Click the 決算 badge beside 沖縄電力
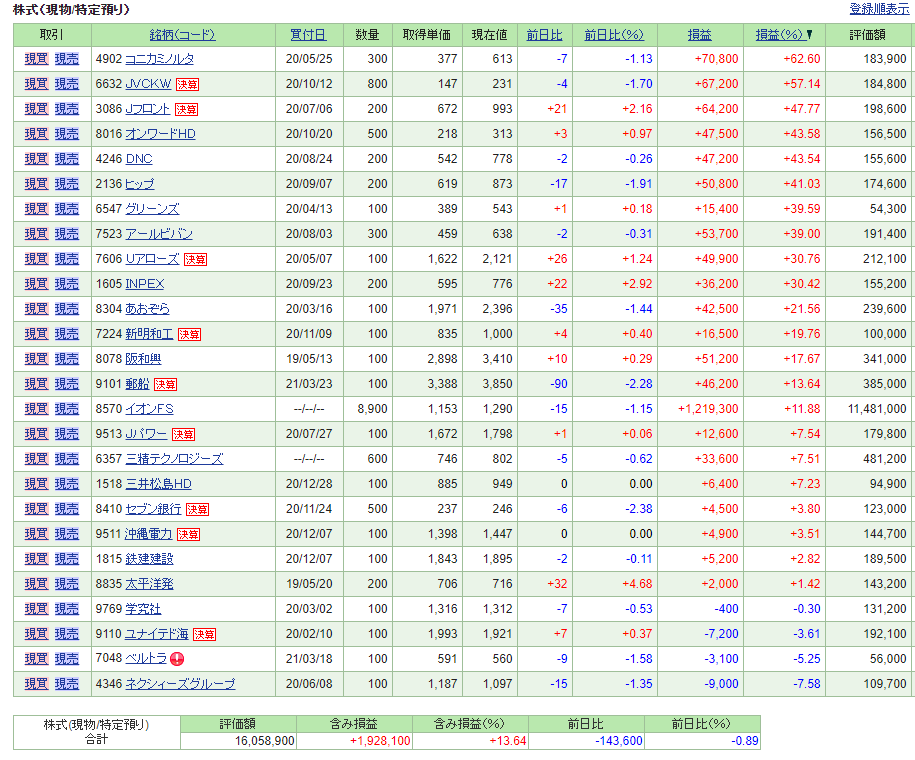The height and width of the screenshot is (760, 915). (x=188, y=535)
